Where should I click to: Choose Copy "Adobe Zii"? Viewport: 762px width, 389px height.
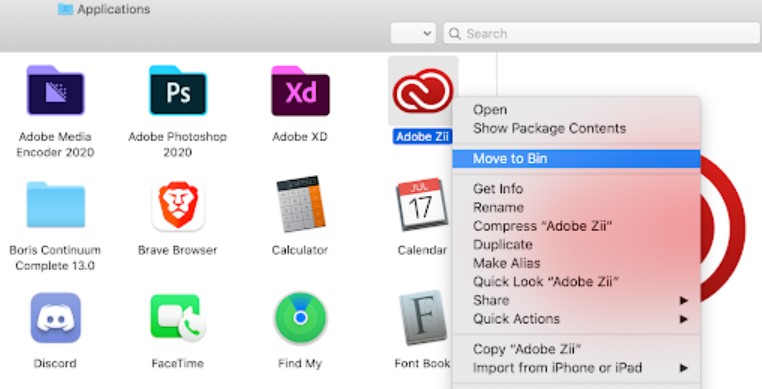click(576, 349)
